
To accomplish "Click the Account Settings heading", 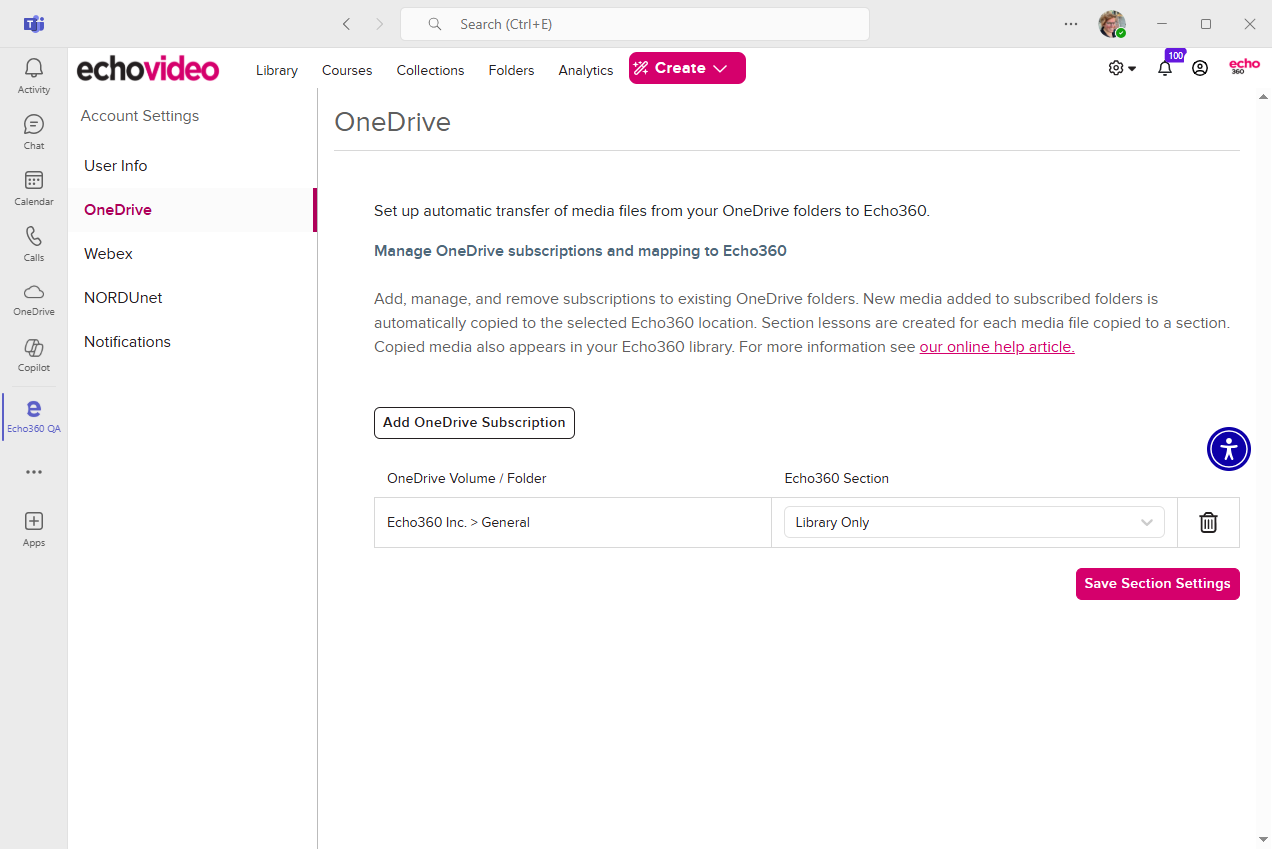I will click(x=140, y=116).
